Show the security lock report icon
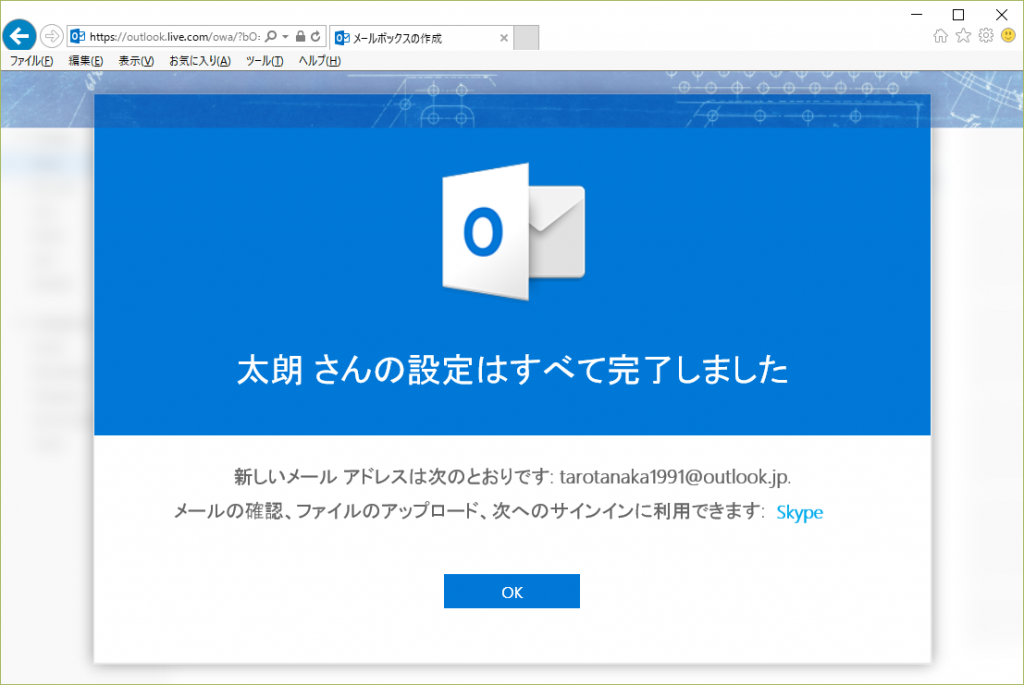Screen dimensions: 1024x685 [x=300, y=37]
